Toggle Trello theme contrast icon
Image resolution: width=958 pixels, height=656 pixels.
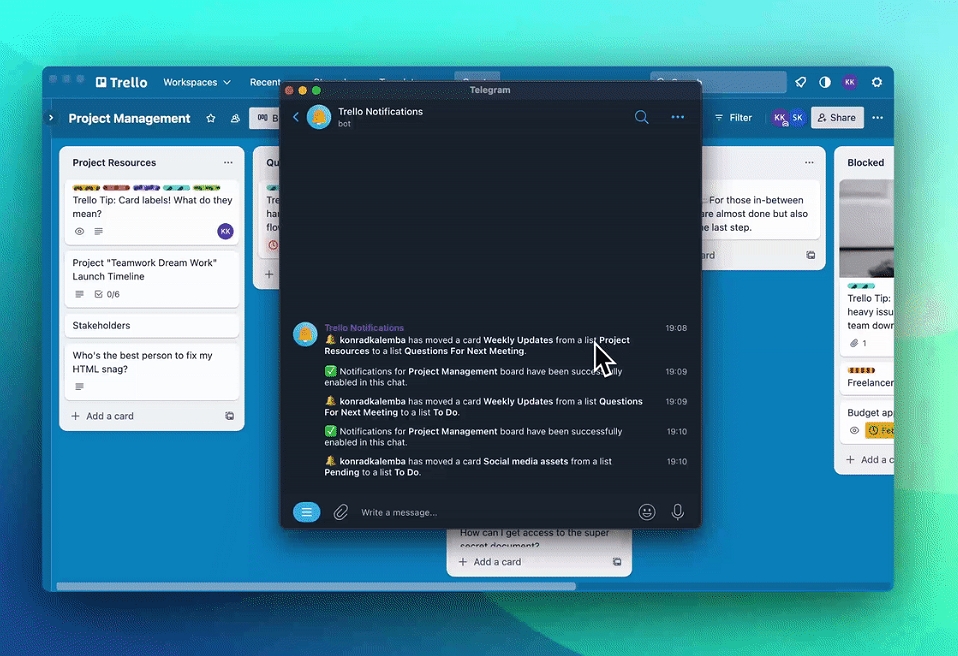pyautogui.click(x=825, y=82)
